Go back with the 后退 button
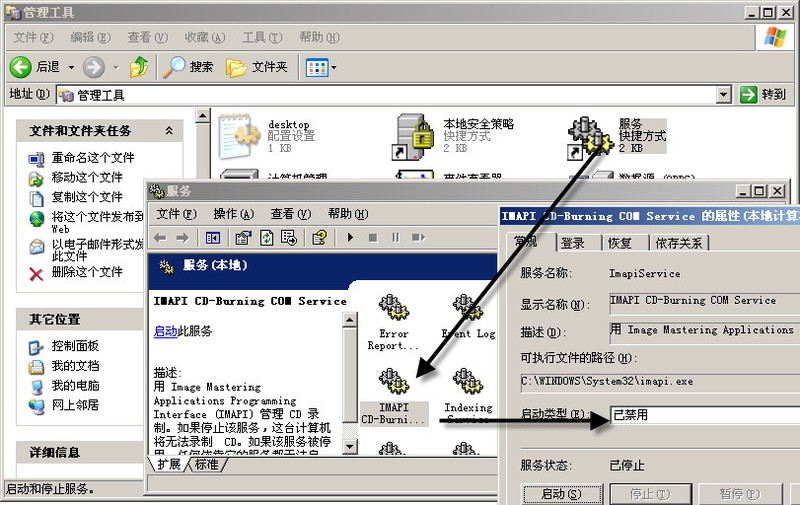The width and height of the screenshot is (800, 505). point(35,67)
